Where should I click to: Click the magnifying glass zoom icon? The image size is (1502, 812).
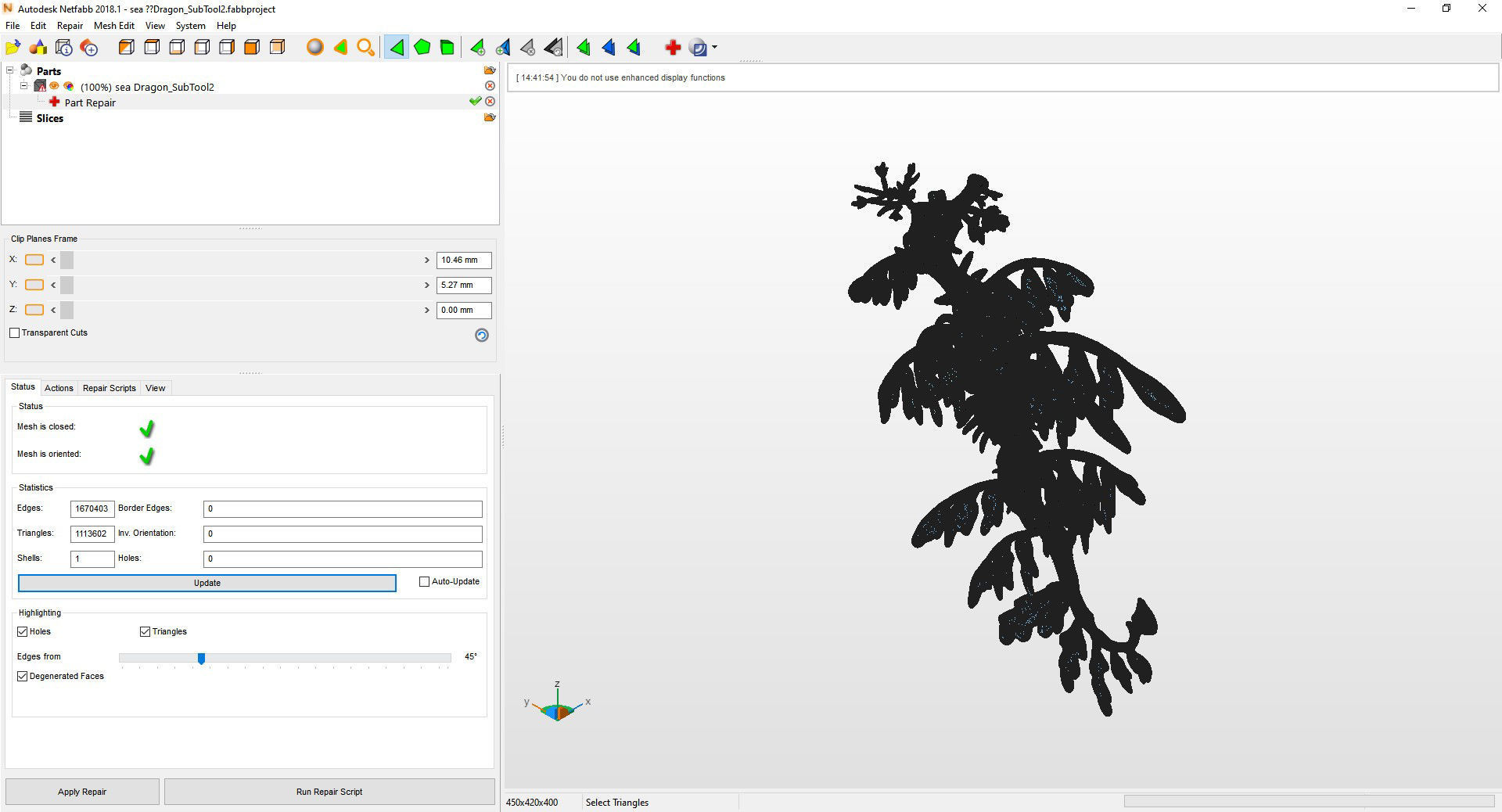tap(365, 48)
